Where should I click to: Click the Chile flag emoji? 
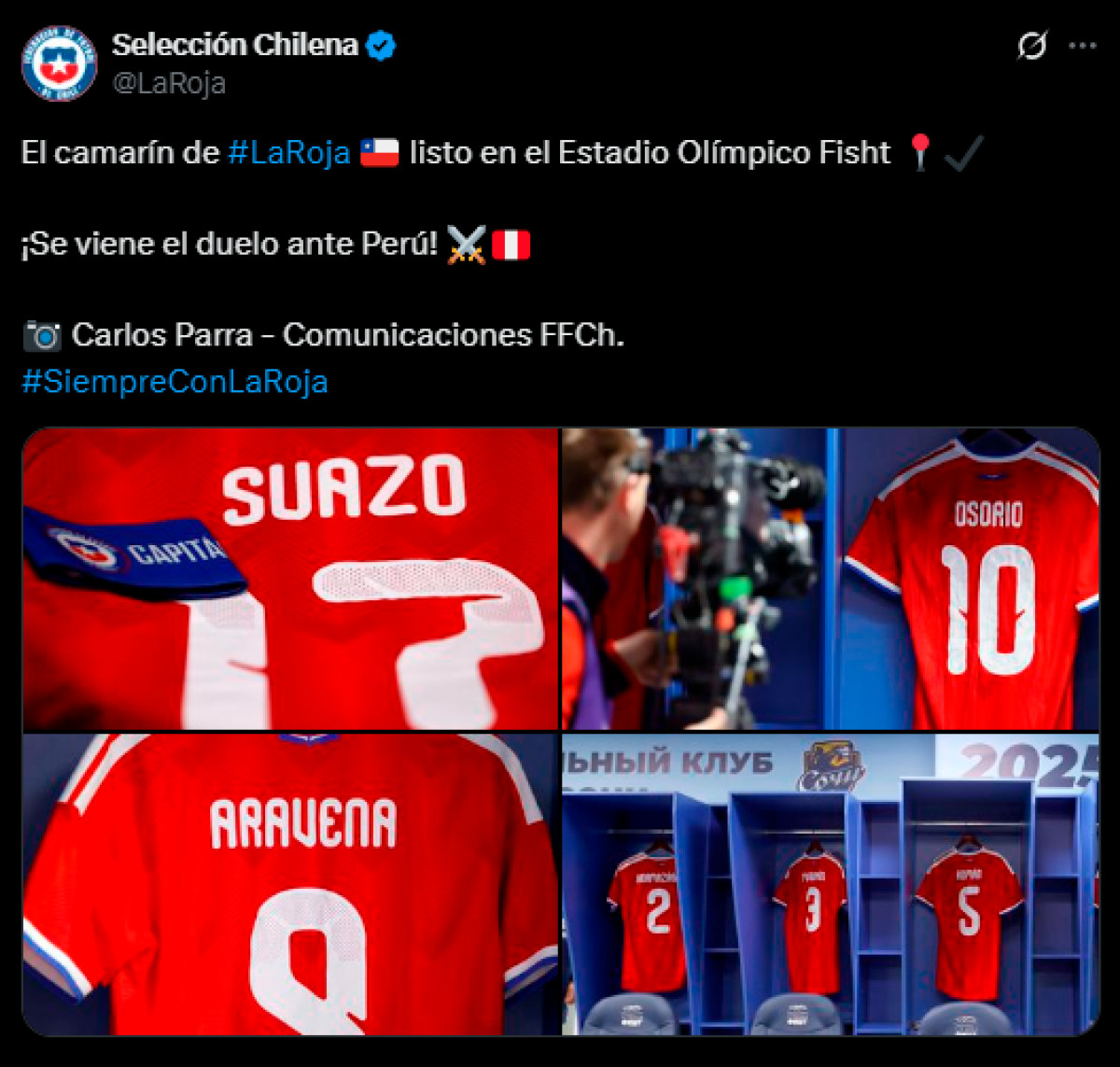pos(379,152)
